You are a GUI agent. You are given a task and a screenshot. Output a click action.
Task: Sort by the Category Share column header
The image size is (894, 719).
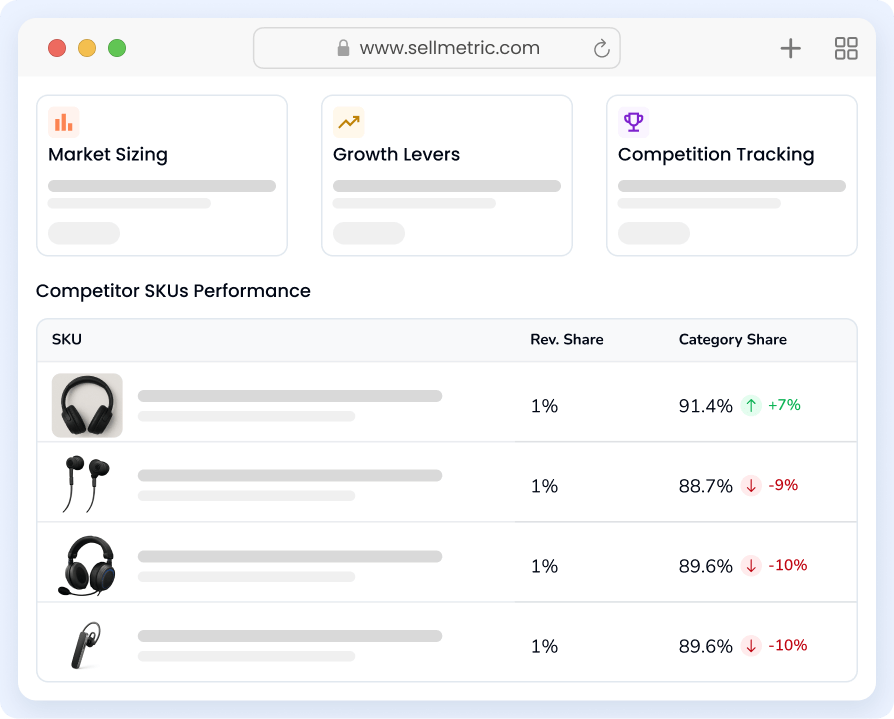(732, 340)
